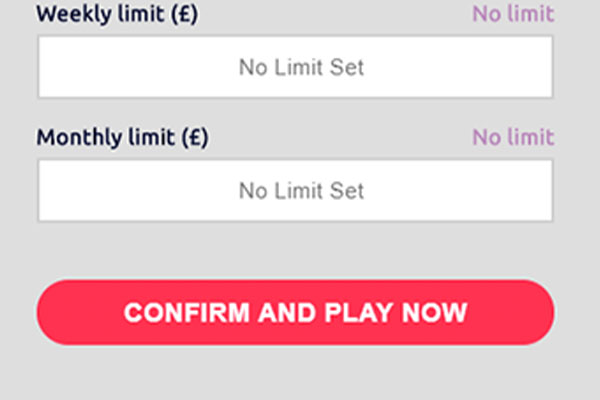Choose purple 'No limit' option for weekly deposits
600x400 pixels.
click(513, 14)
